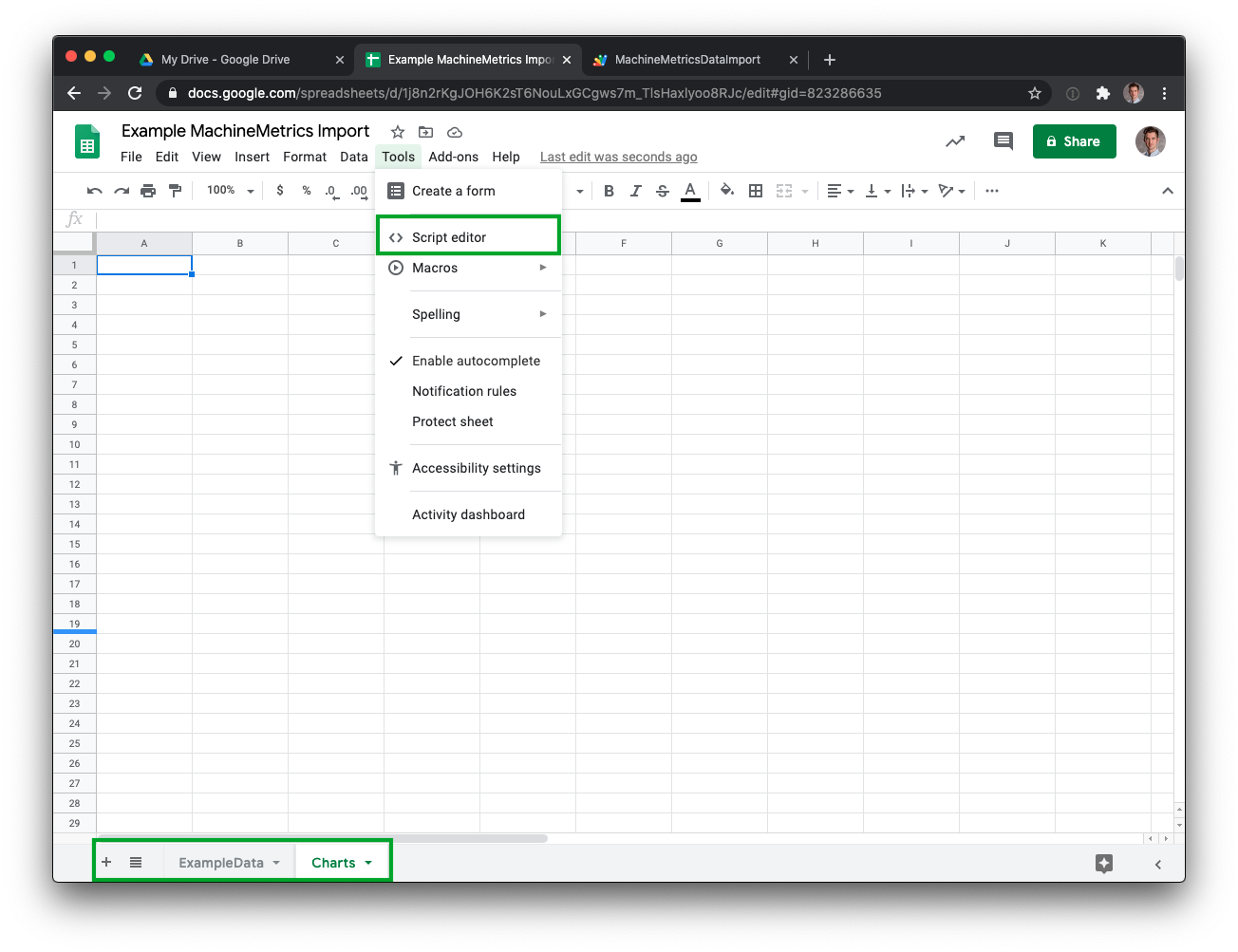The height and width of the screenshot is (952, 1238).
Task: Open Activity dashboard
Action: pos(469,514)
